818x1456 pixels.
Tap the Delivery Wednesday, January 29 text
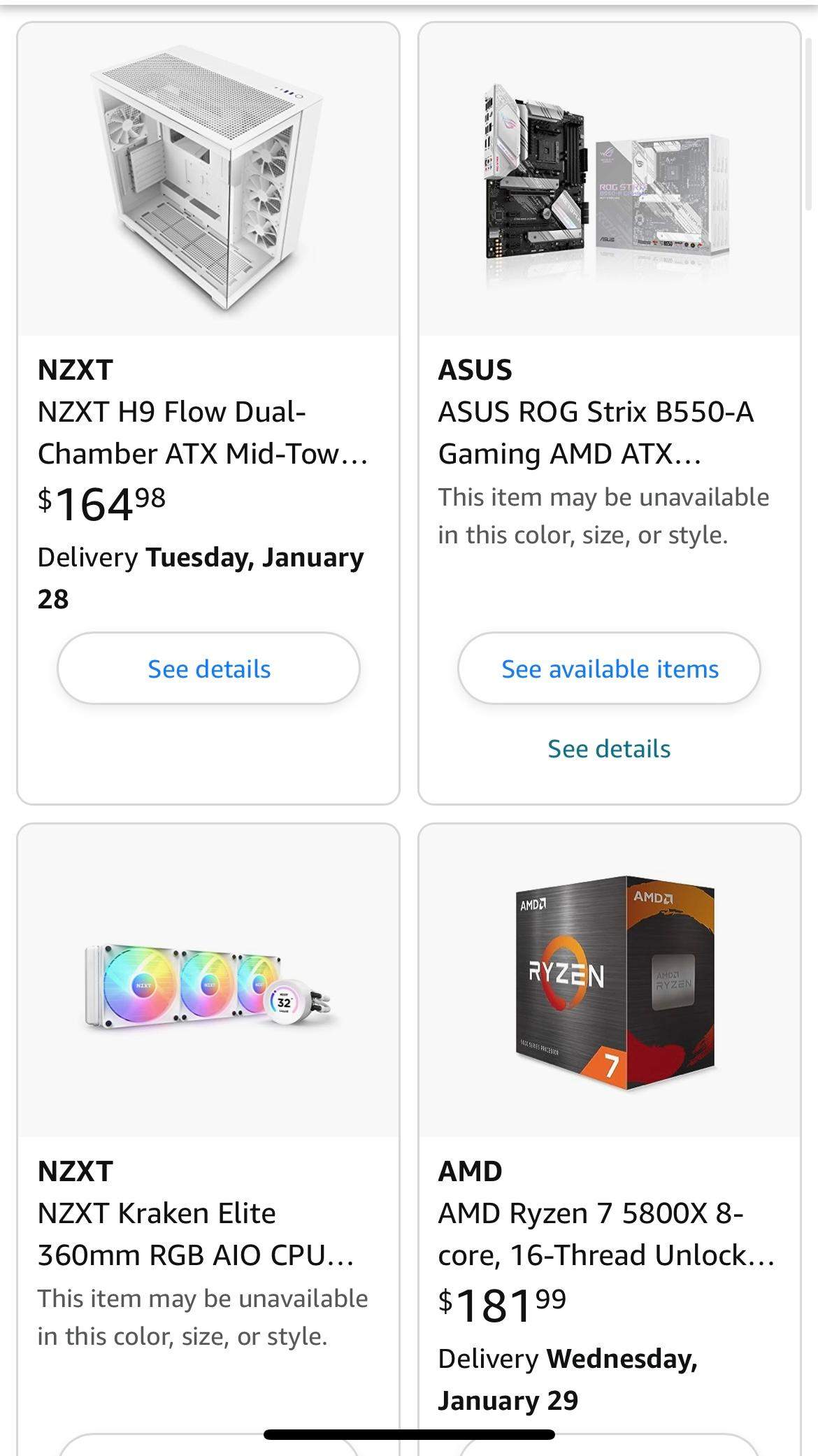point(568,1379)
